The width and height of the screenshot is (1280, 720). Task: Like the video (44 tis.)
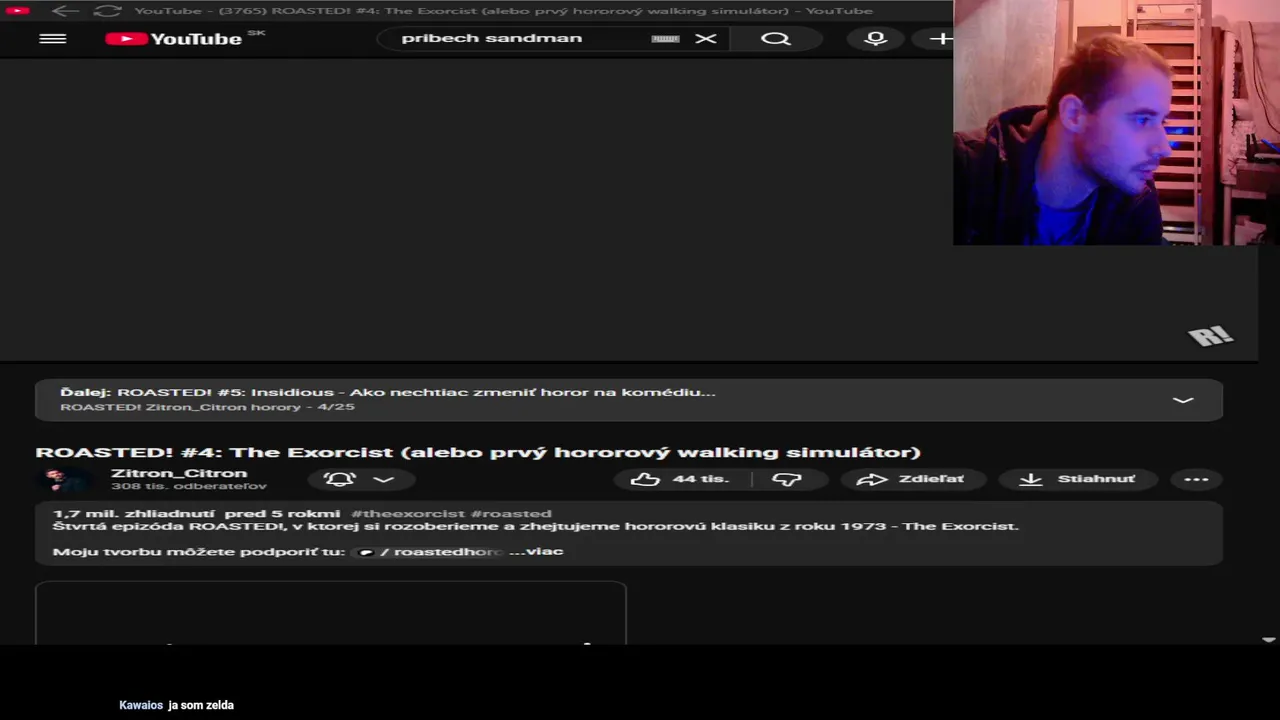[x=681, y=479]
